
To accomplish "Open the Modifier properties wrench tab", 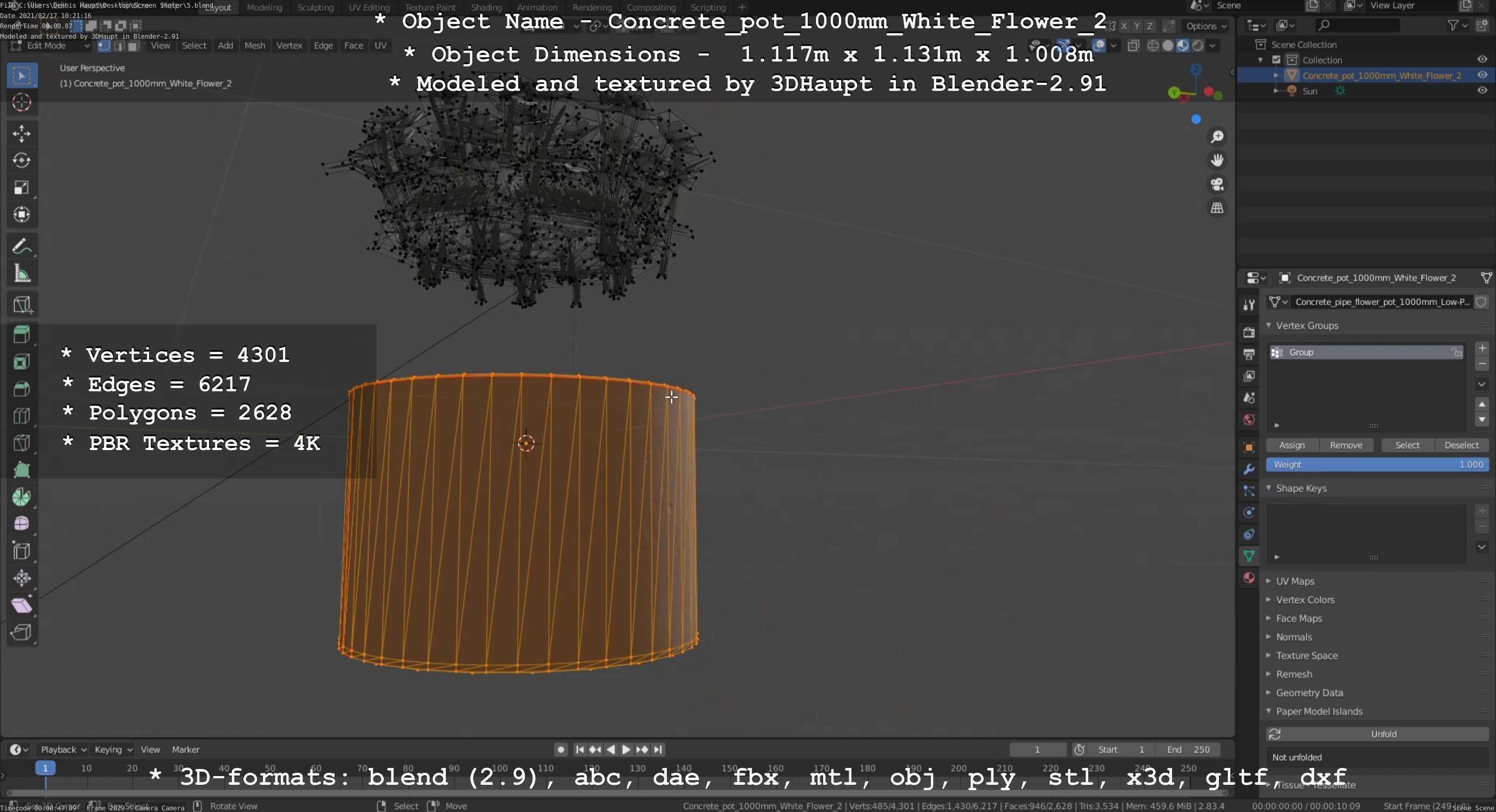I will 1249,469.
